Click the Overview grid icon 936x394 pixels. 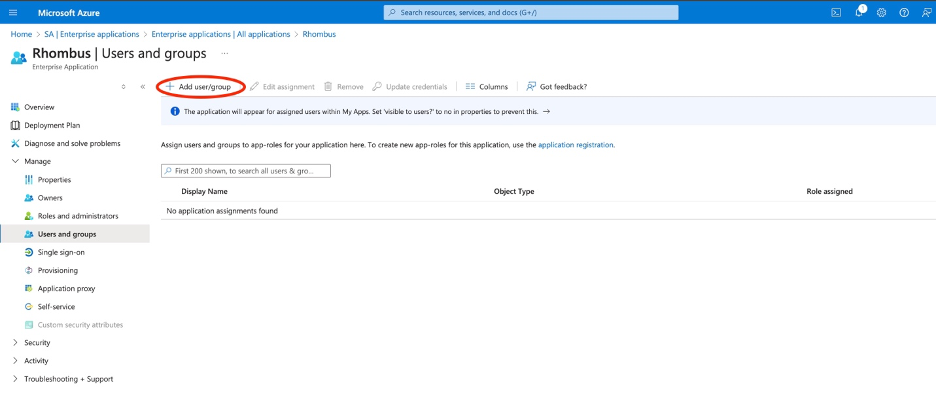pos(15,107)
